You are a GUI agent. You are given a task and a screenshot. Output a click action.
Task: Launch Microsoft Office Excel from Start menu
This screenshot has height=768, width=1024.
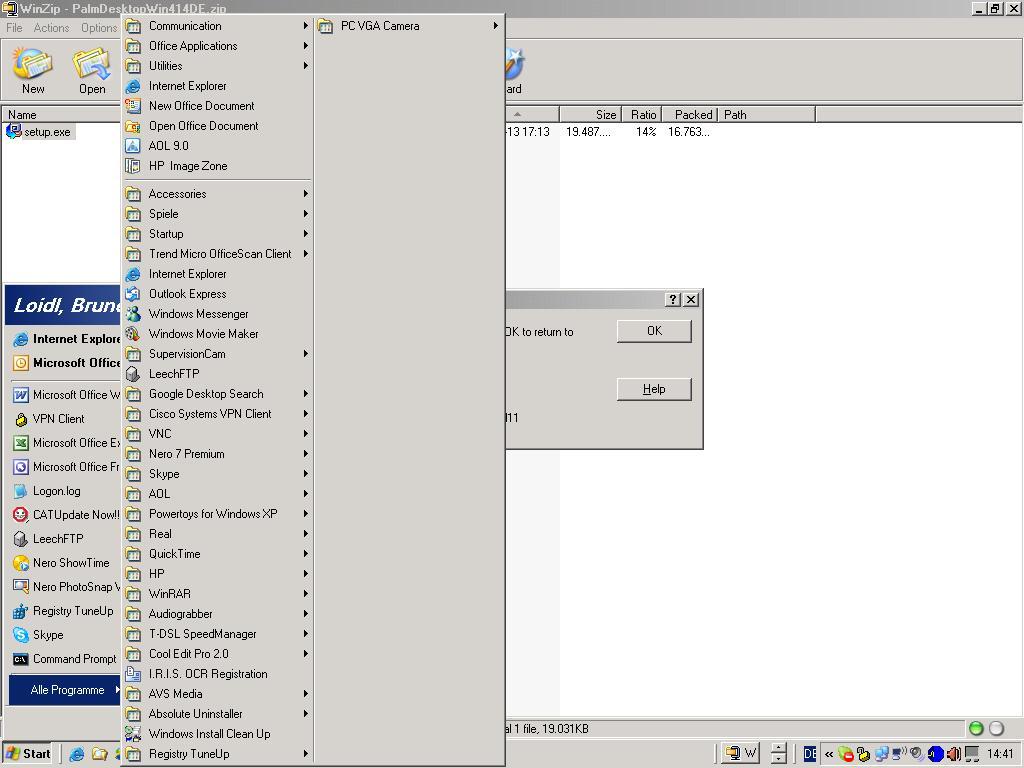65,443
